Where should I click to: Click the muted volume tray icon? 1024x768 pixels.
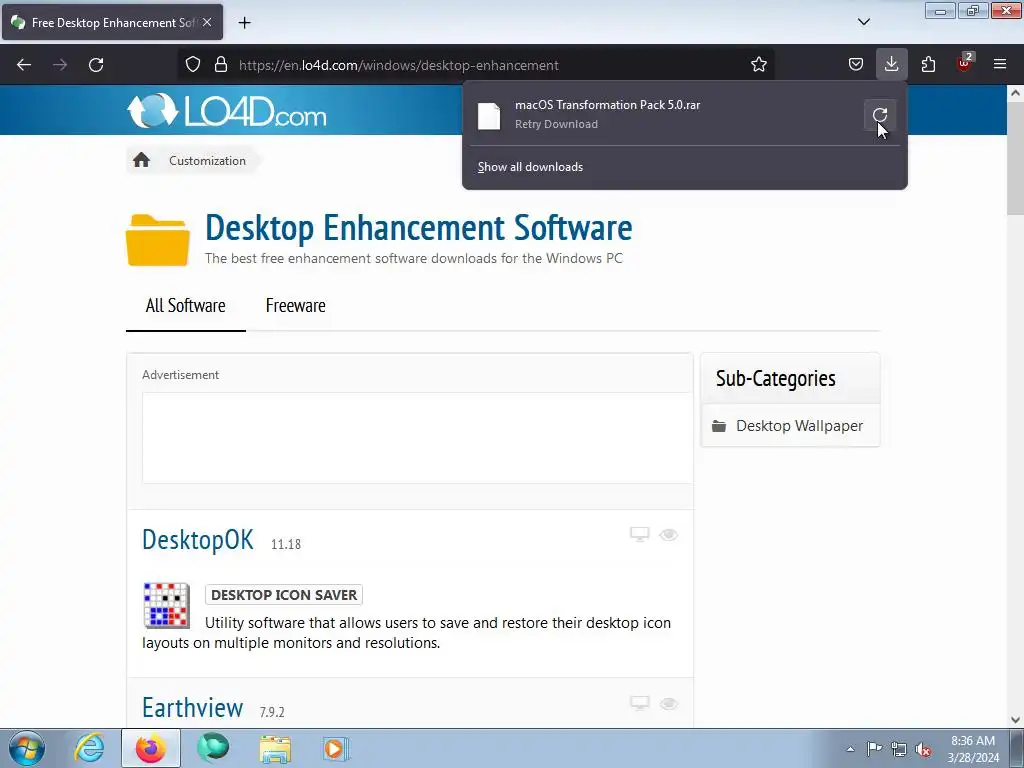(923, 750)
